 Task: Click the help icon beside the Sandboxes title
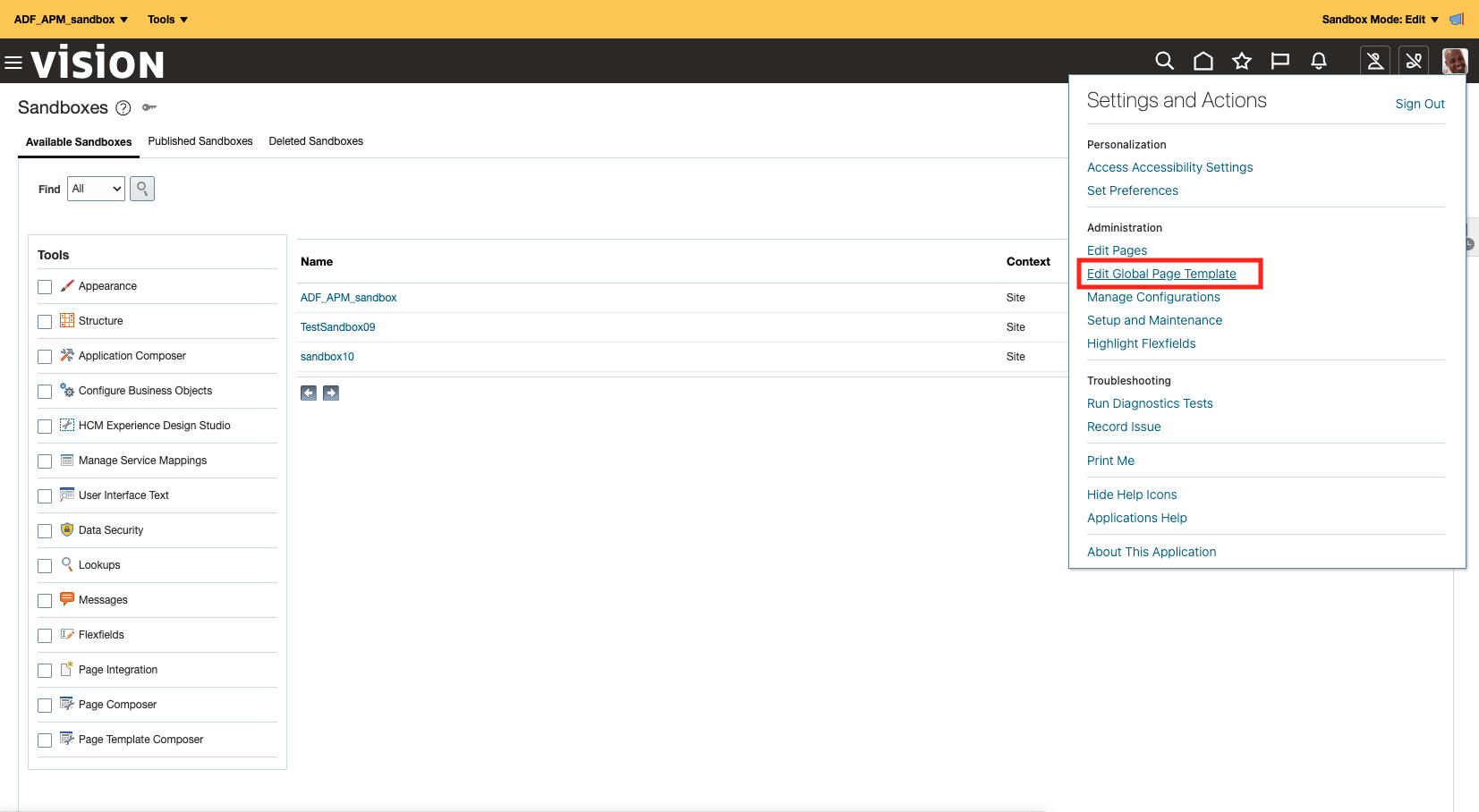(x=123, y=107)
